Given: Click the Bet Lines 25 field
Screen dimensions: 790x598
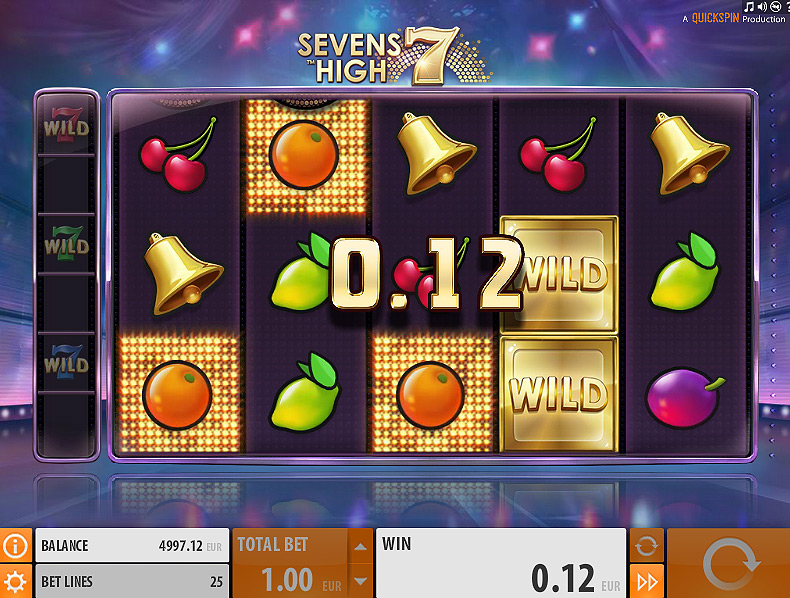Looking at the screenshot, I should pos(132,581).
